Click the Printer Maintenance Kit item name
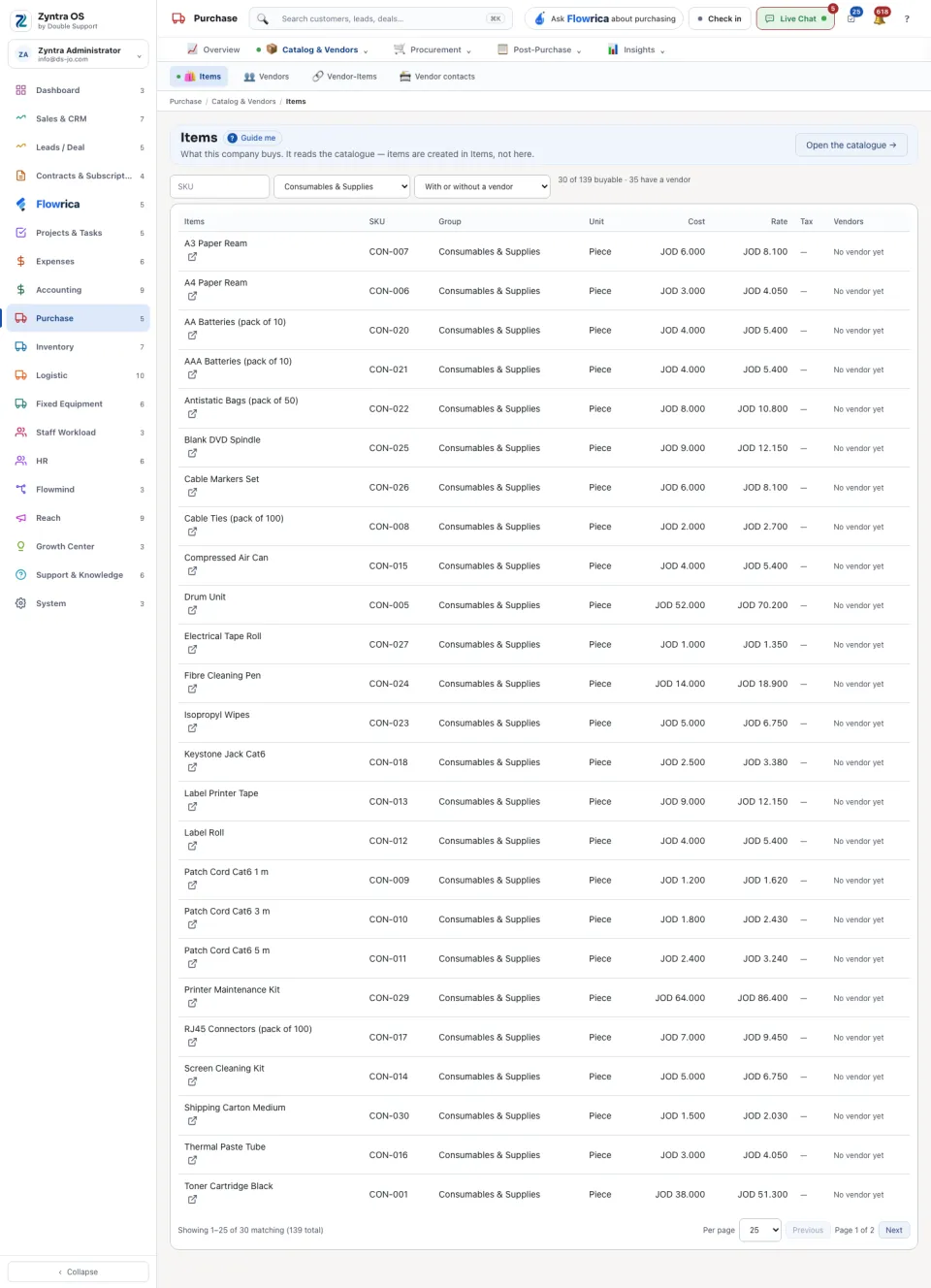Image resolution: width=931 pixels, height=1288 pixels. pyautogui.click(x=232, y=989)
